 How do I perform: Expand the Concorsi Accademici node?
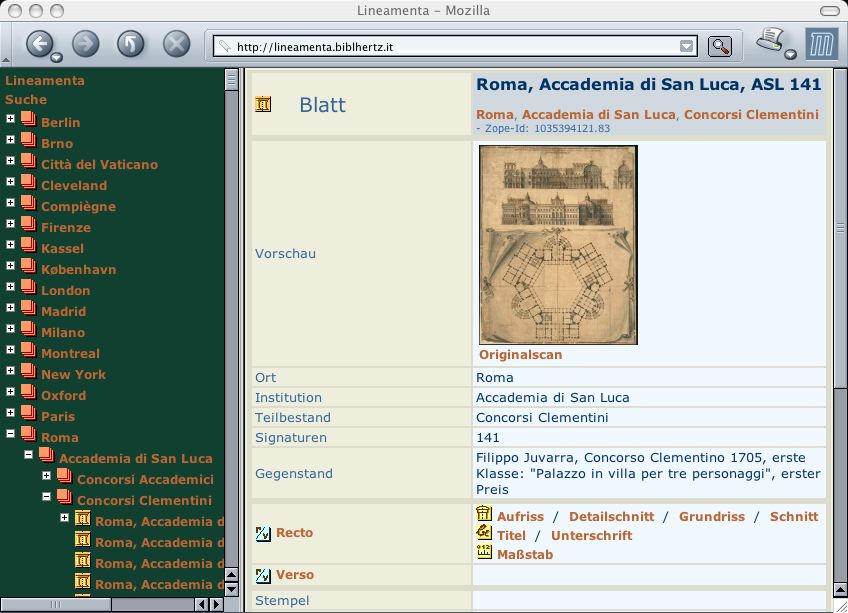[x=47, y=479]
